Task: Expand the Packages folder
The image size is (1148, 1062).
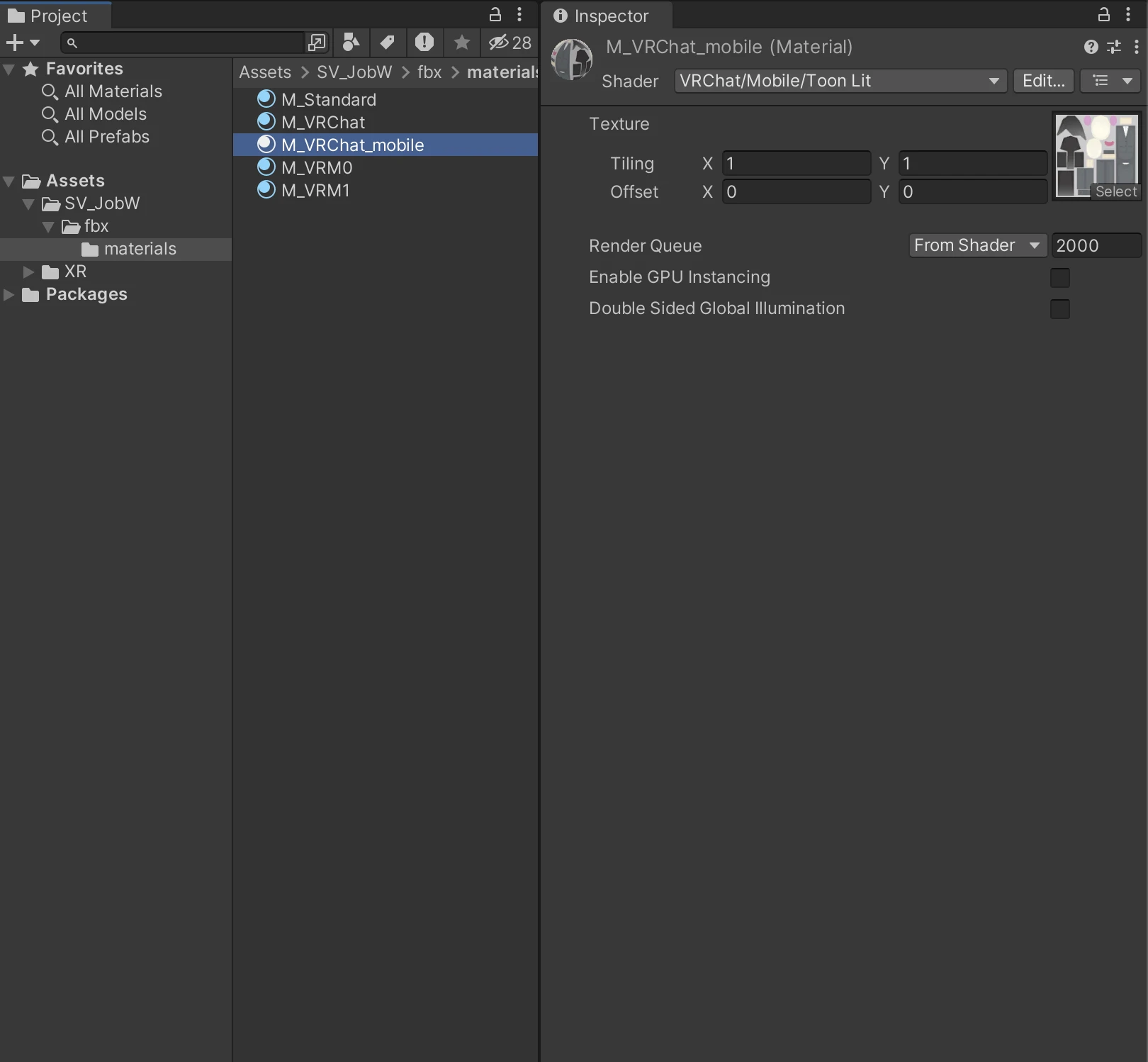Action: pyautogui.click(x=9, y=294)
